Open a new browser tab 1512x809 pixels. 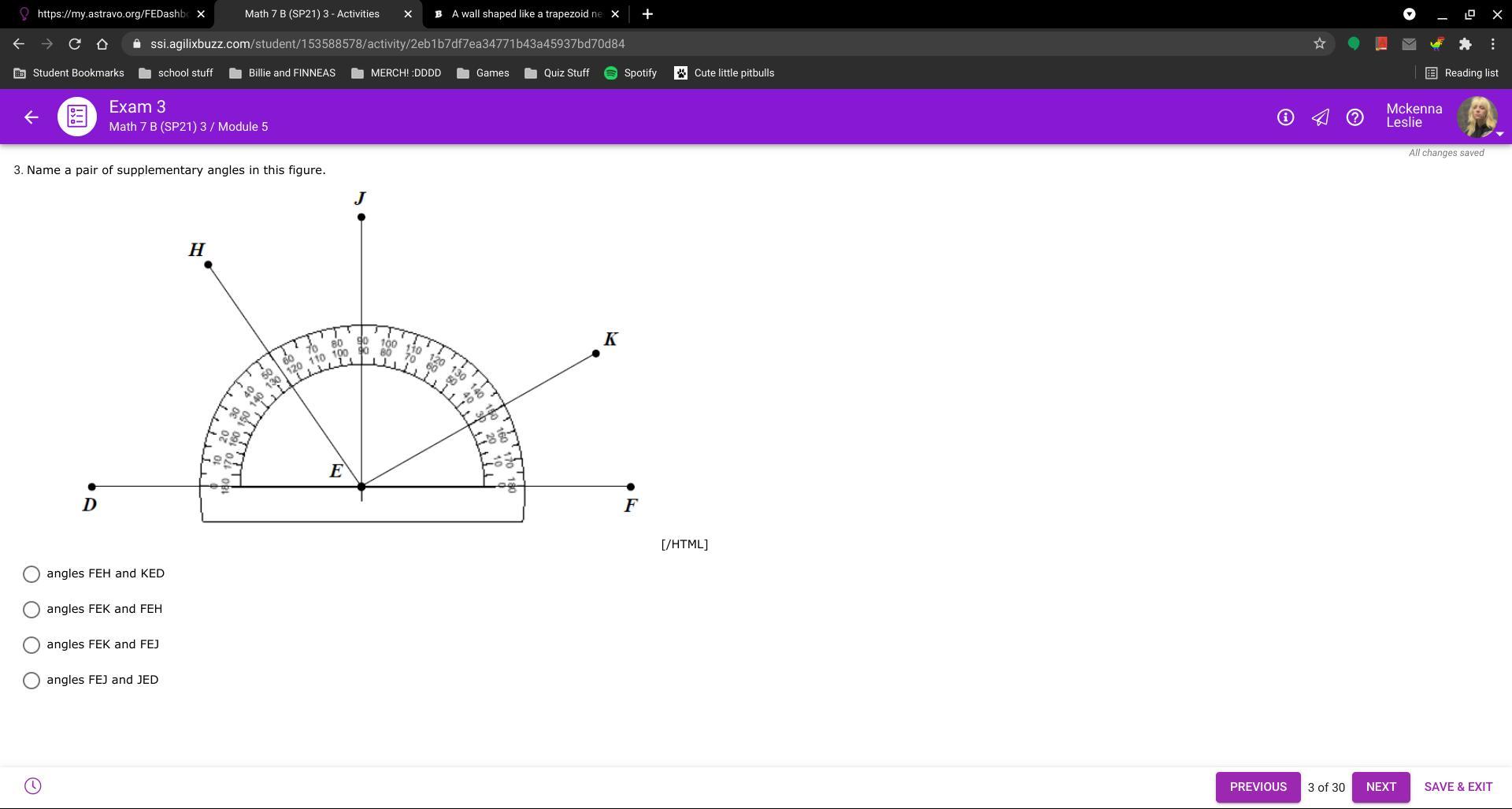click(647, 14)
